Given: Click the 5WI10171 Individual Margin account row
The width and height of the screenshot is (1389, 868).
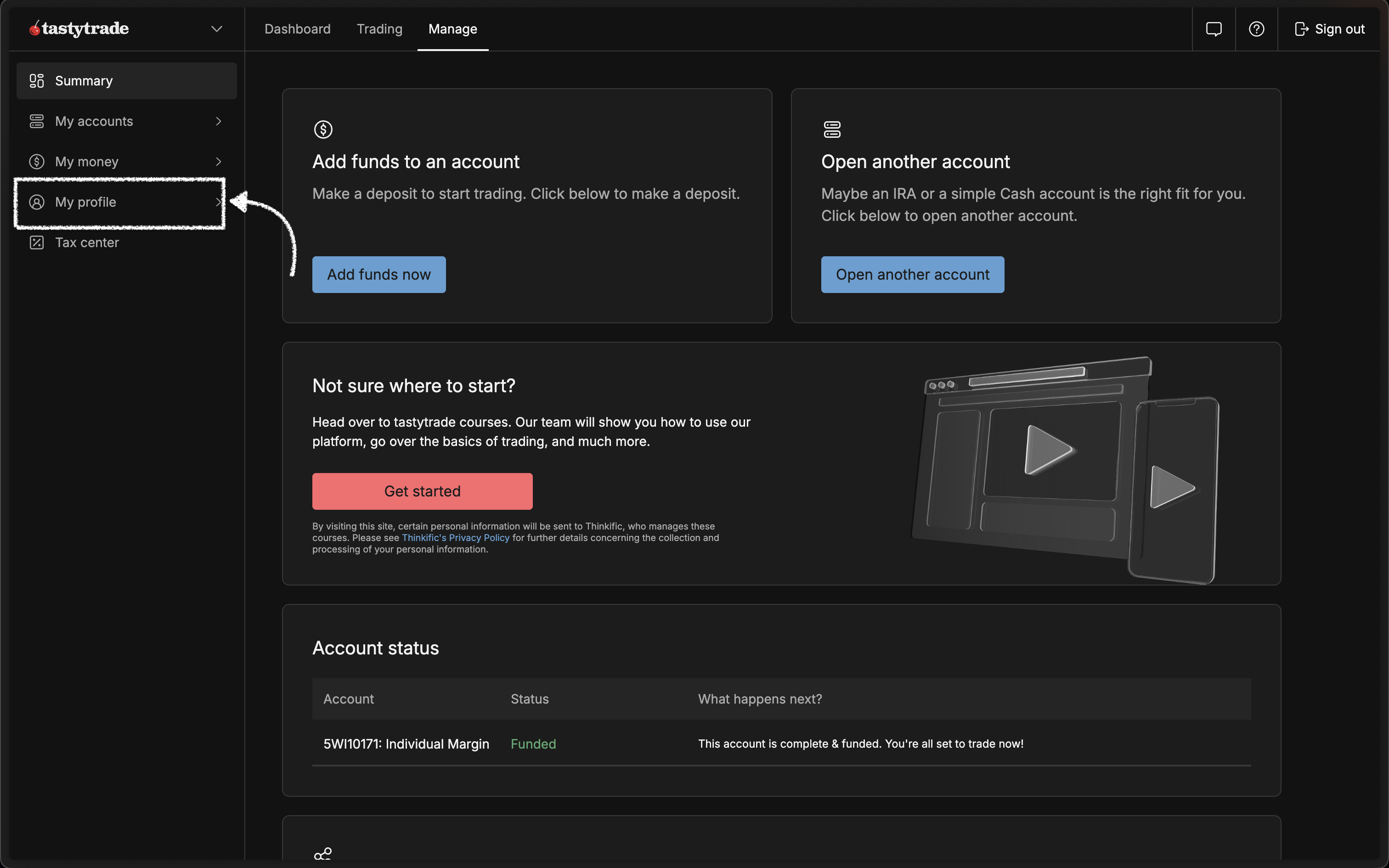Looking at the screenshot, I should [x=406, y=744].
